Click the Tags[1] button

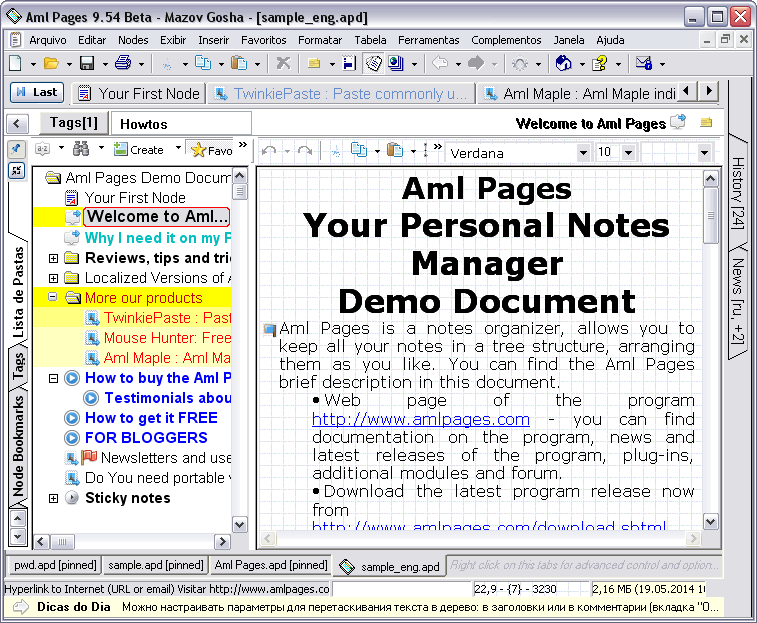pyautogui.click(x=73, y=123)
